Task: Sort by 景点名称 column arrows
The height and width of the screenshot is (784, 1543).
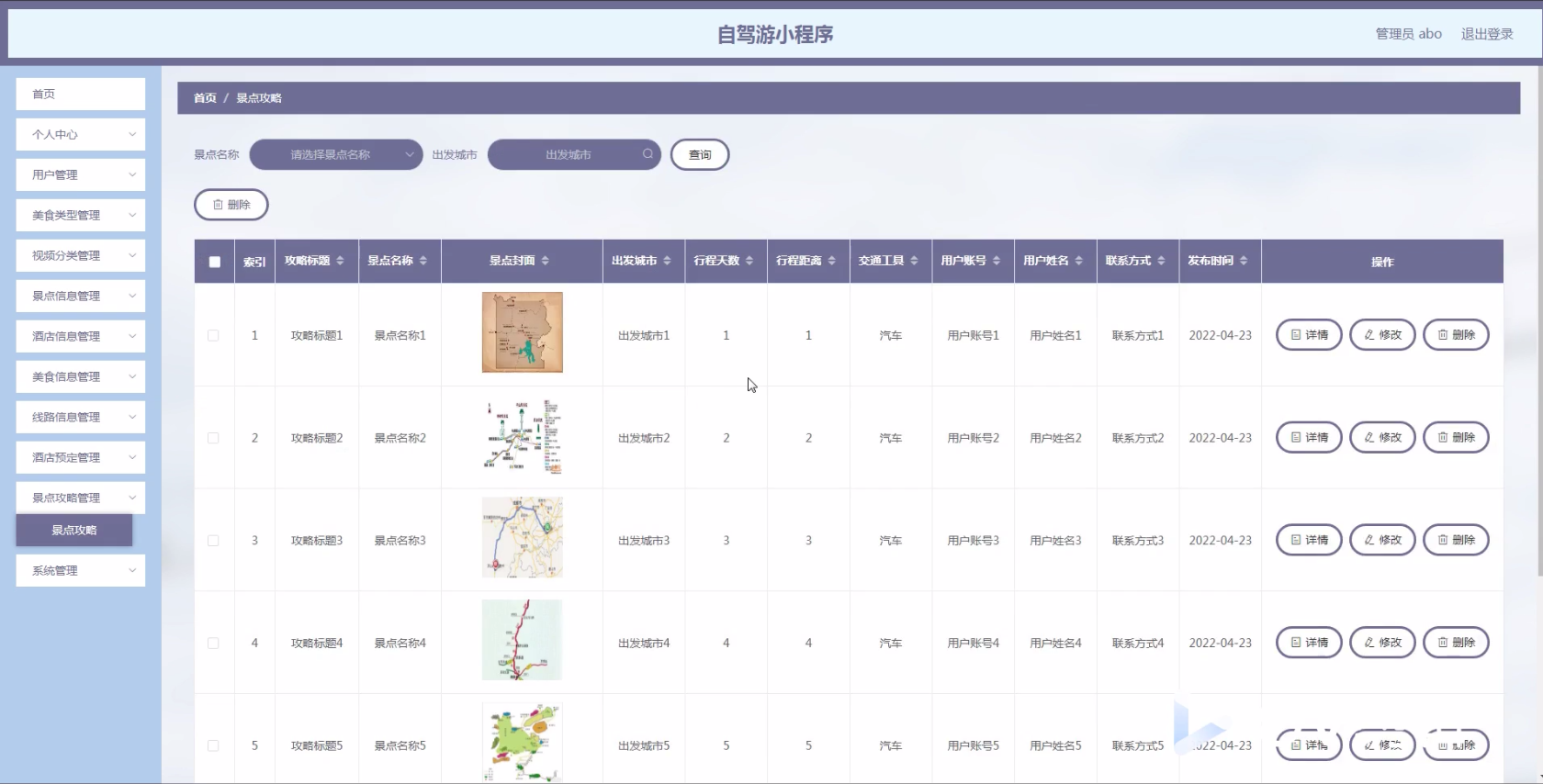Action: (423, 261)
